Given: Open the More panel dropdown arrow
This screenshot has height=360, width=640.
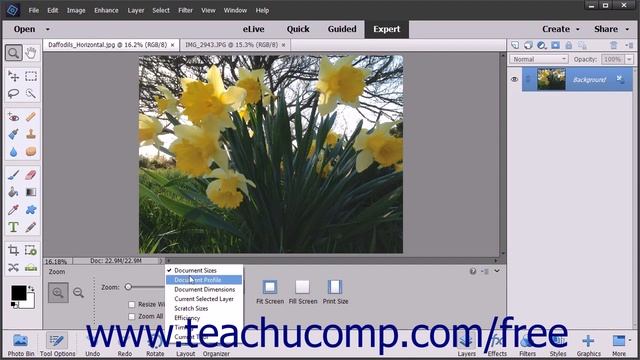Looking at the screenshot, I should tap(630, 340).
